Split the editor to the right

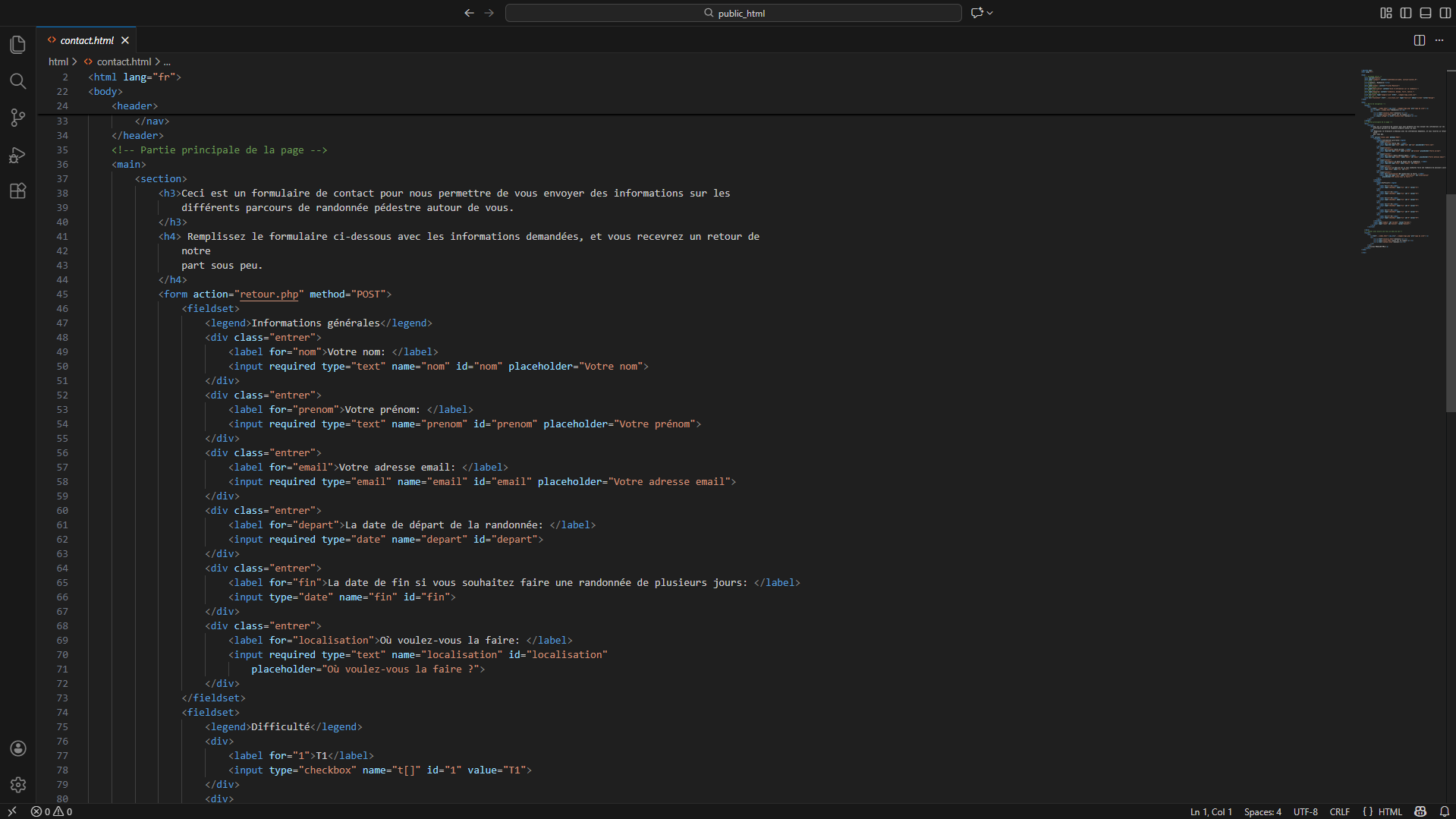coord(1420,40)
